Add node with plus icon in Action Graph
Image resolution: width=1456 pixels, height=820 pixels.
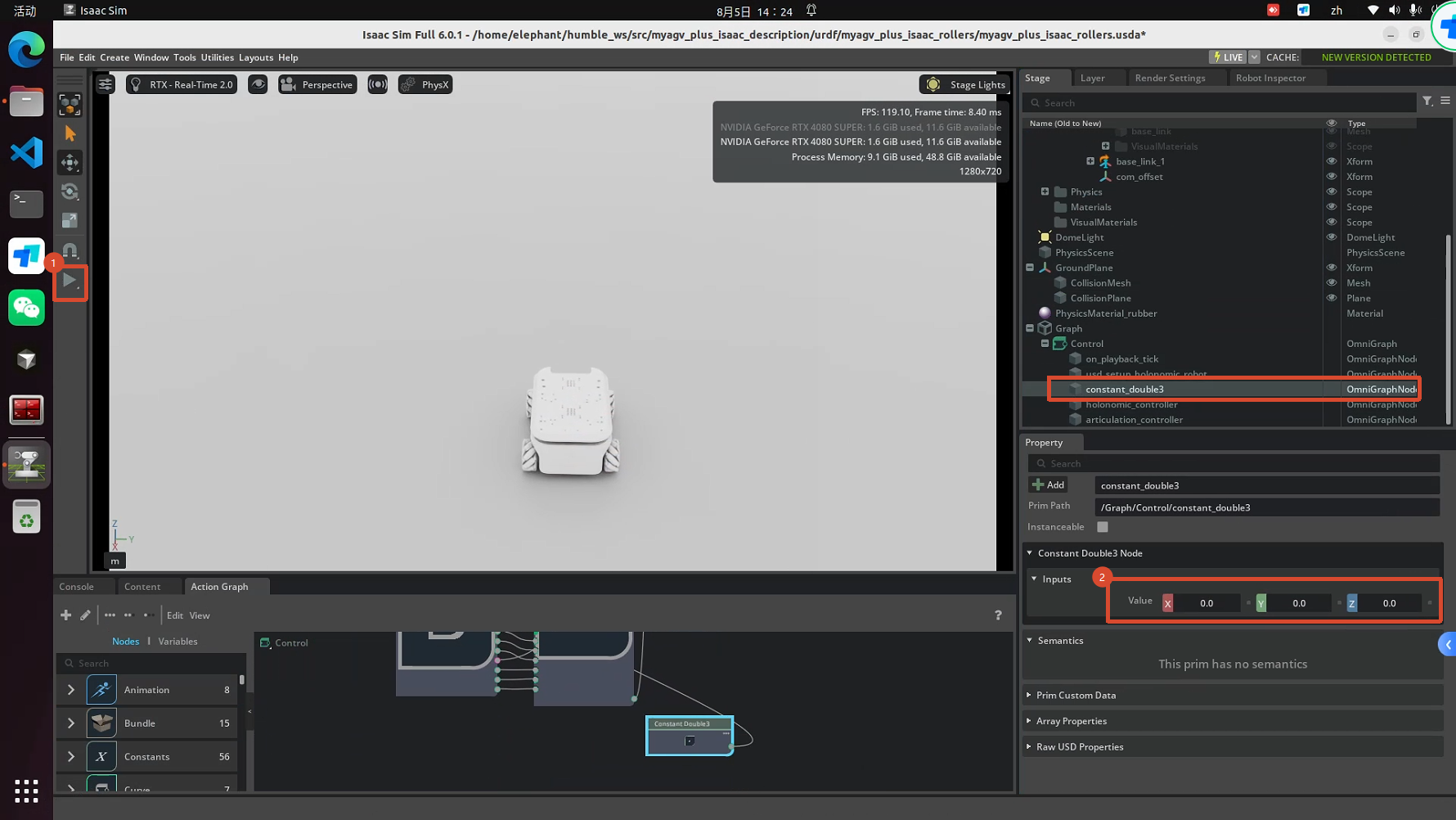pos(66,615)
